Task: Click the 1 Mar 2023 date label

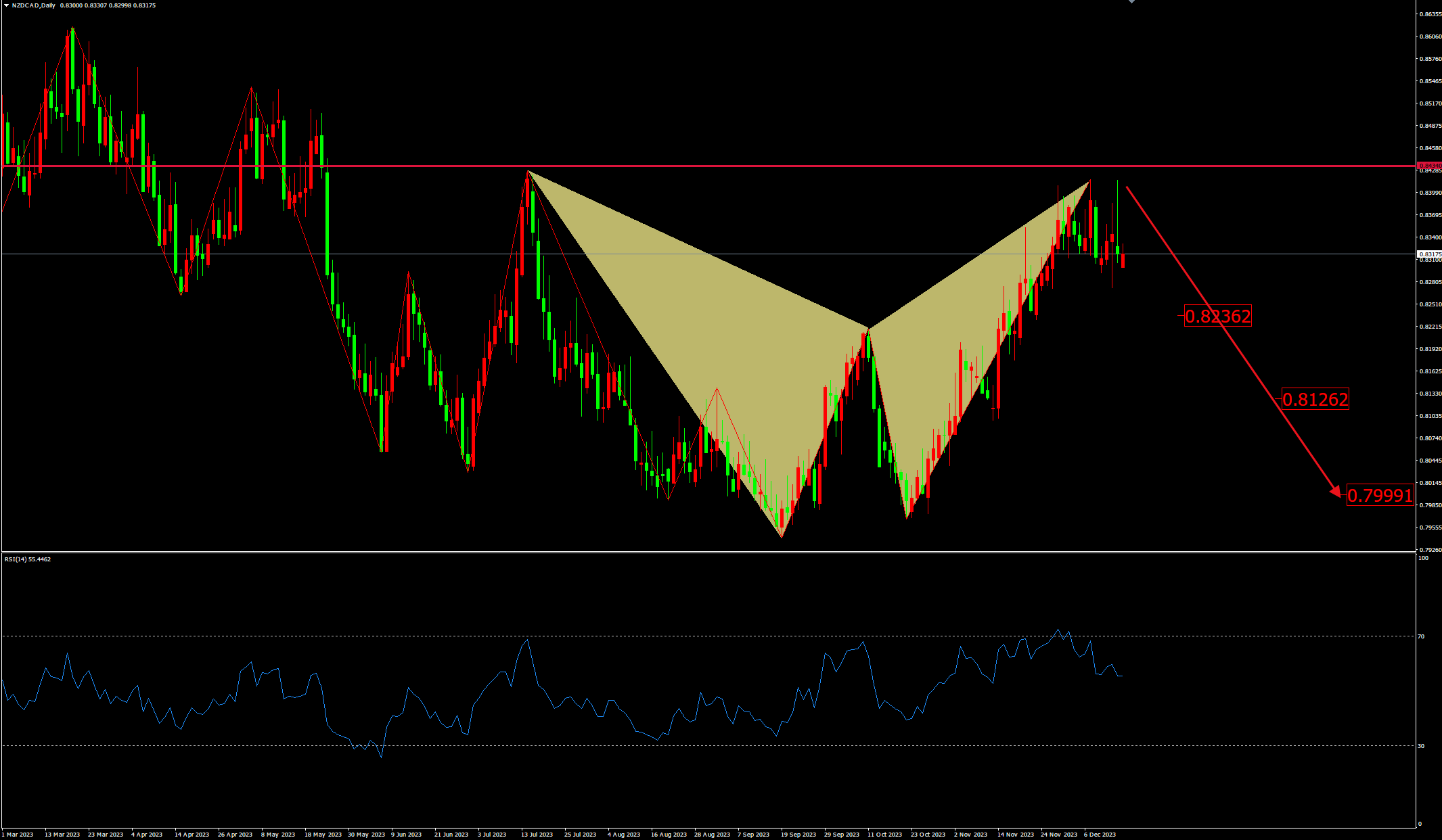Action: pos(18,835)
